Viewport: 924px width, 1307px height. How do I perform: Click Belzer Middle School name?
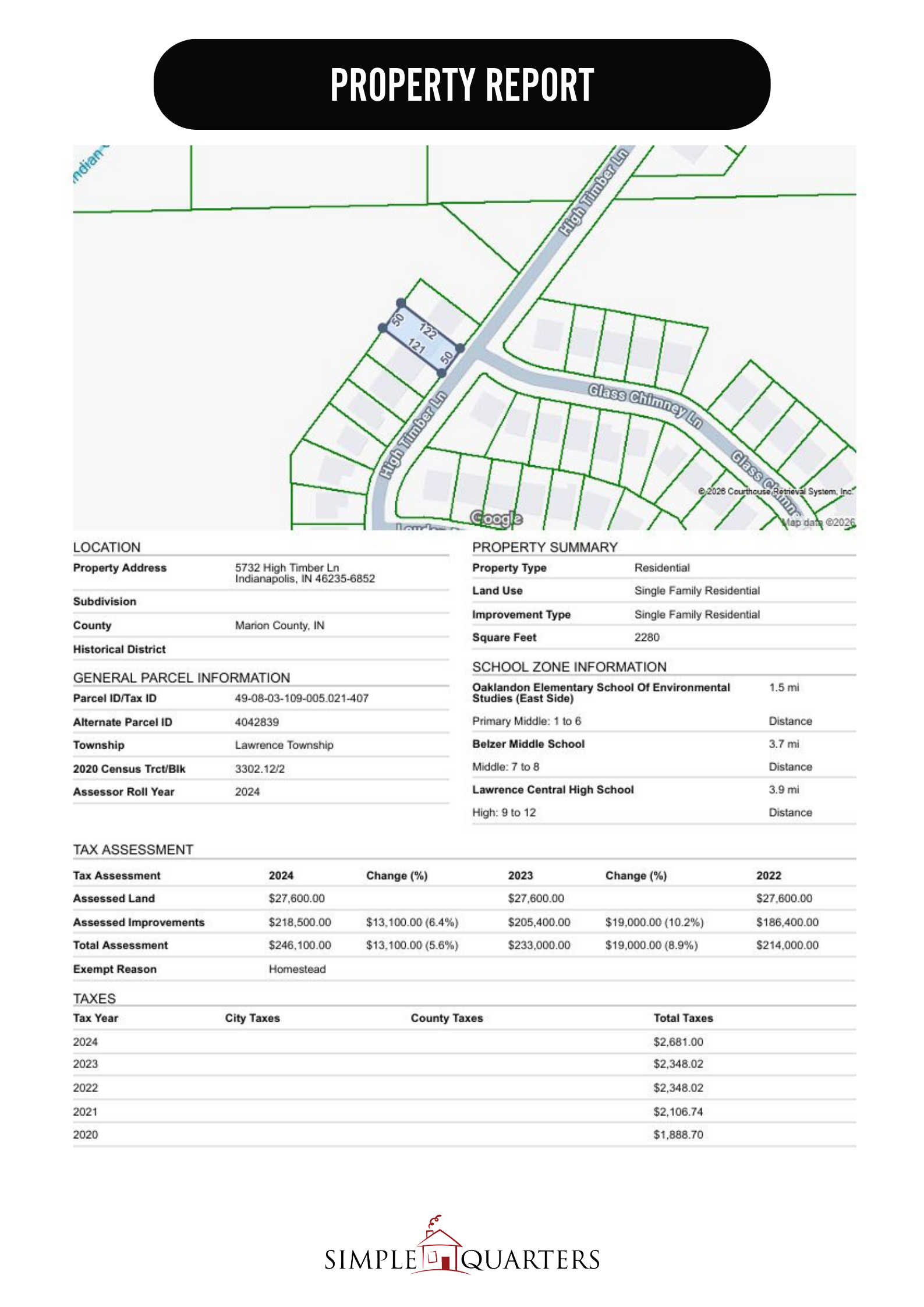pyautogui.click(x=528, y=744)
